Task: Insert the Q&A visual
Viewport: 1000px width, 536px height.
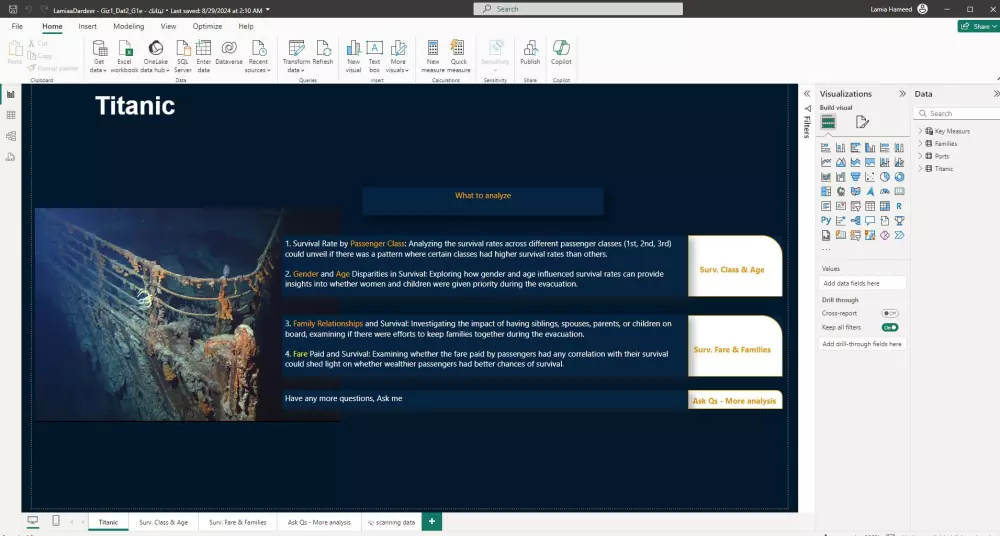Action: [870, 221]
